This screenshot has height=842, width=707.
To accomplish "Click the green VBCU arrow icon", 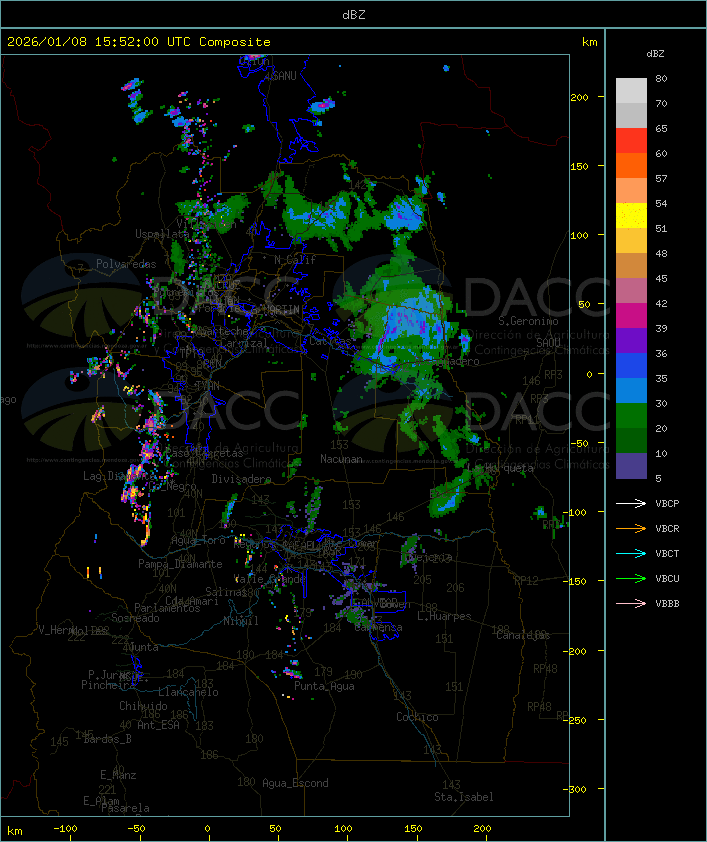I will (x=631, y=578).
